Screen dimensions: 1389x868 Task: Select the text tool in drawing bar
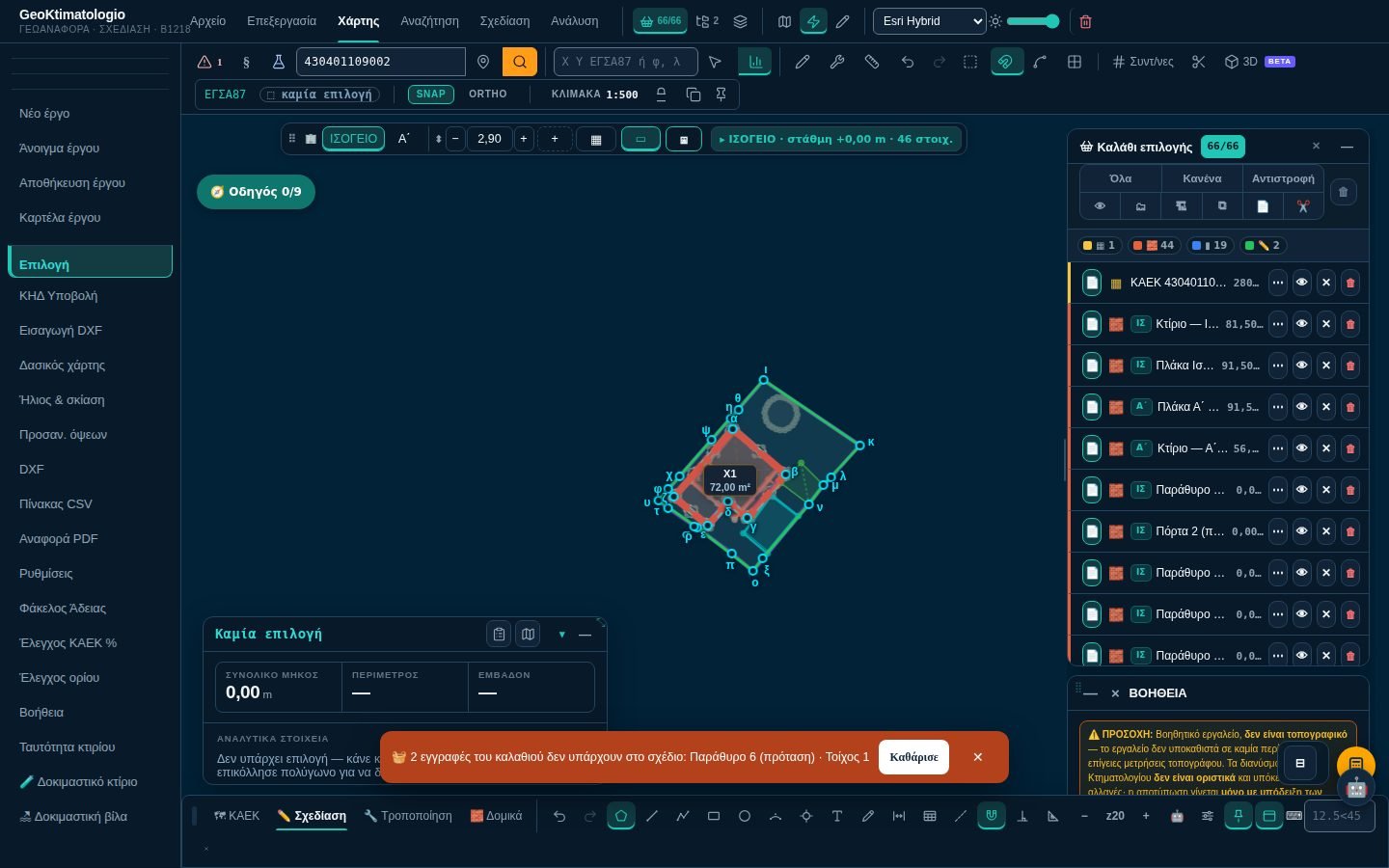point(837,816)
